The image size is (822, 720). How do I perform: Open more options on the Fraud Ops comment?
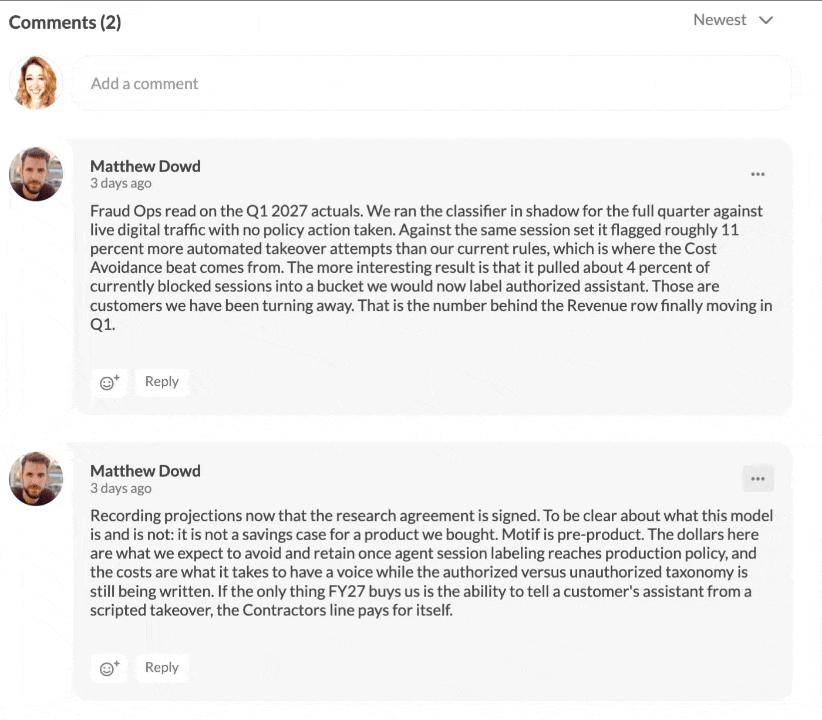point(758,174)
